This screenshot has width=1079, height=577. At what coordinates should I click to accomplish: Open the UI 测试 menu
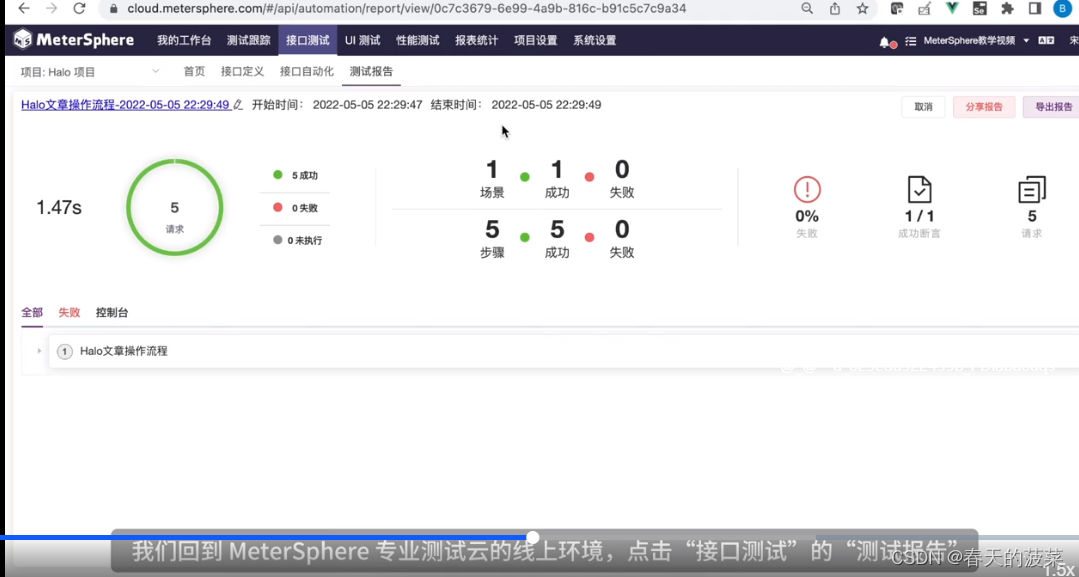click(x=363, y=41)
